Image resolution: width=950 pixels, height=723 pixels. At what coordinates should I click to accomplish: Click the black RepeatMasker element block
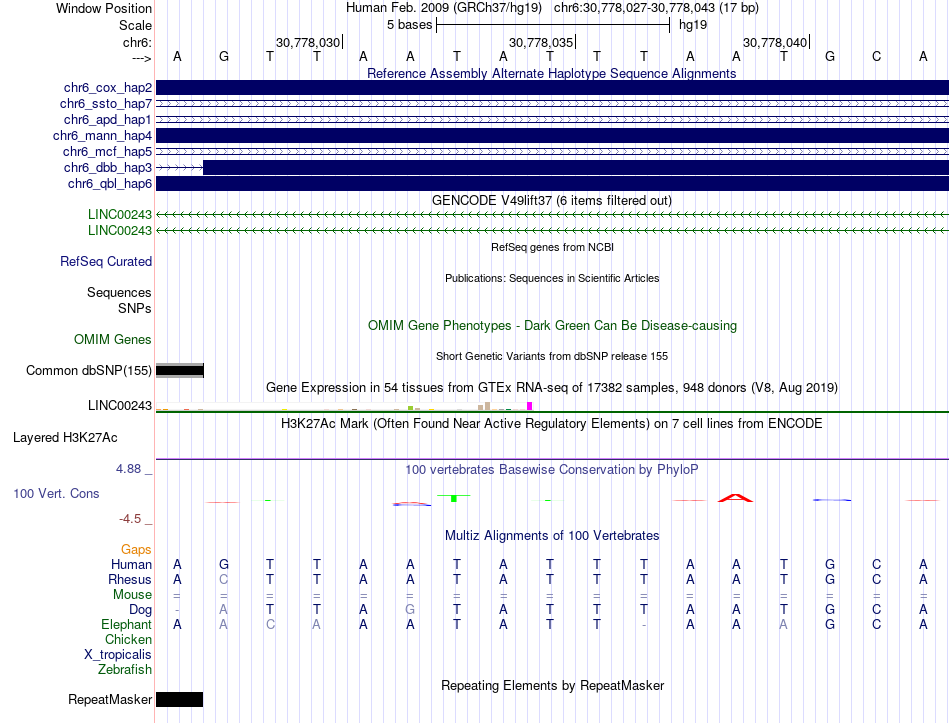click(x=179, y=699)
